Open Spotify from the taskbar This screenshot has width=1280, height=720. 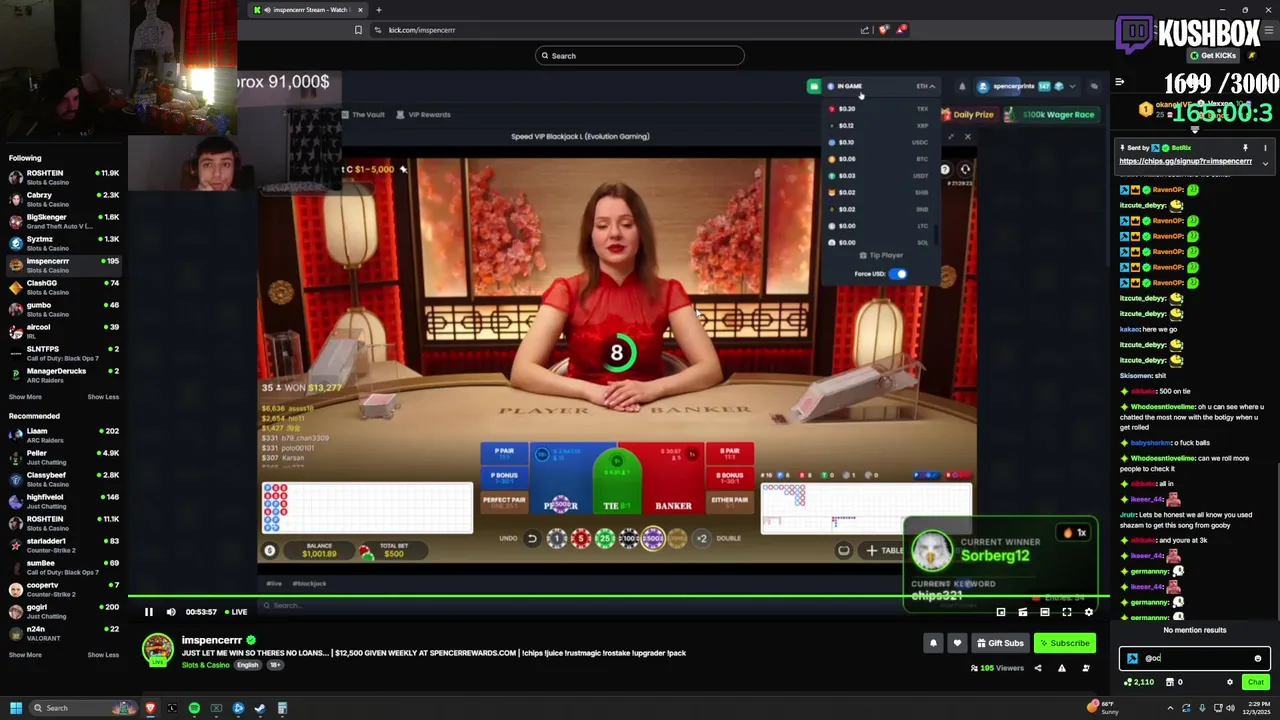point(194,708)
